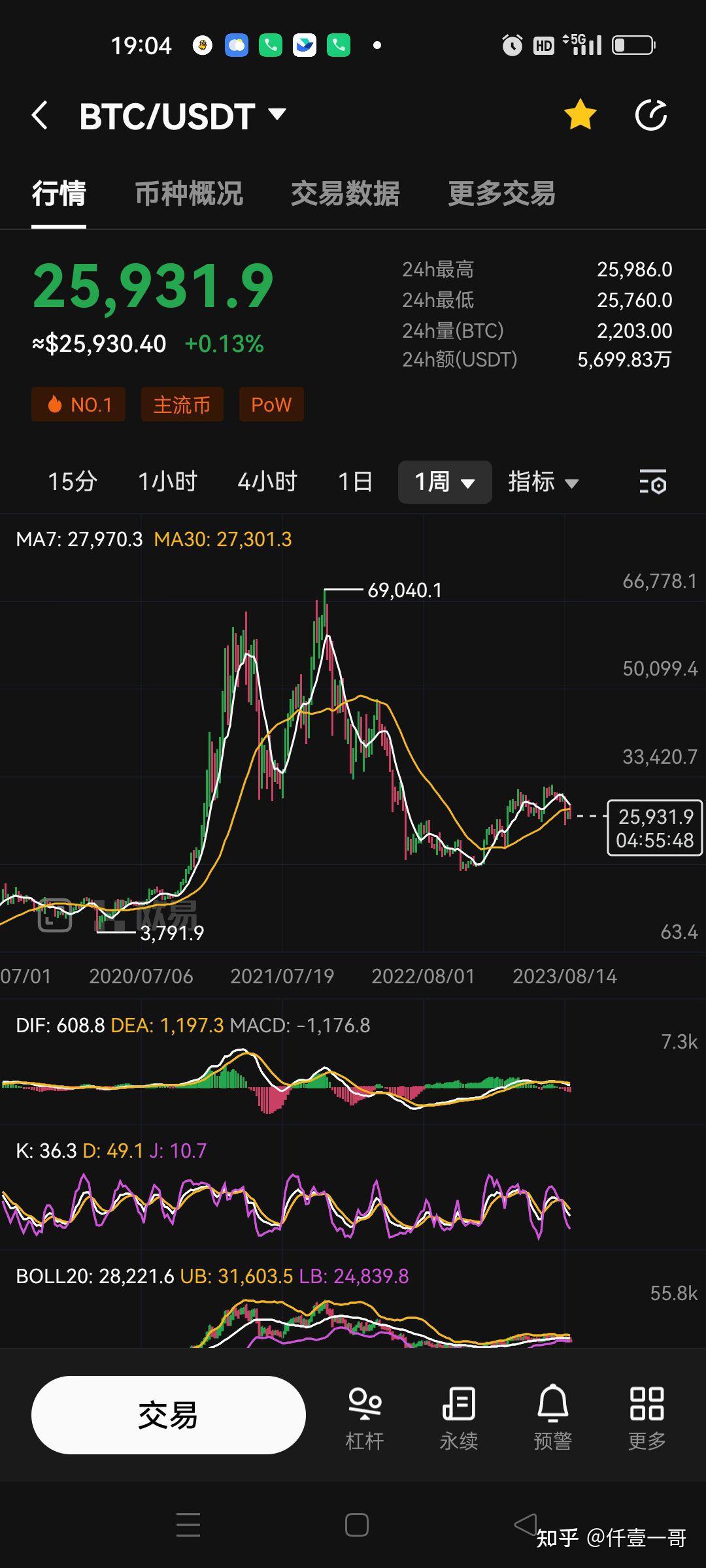Viewport: 706px width, 1568px height.
Task: Tap the 主流币 tag
Action: tap(182, 404)
